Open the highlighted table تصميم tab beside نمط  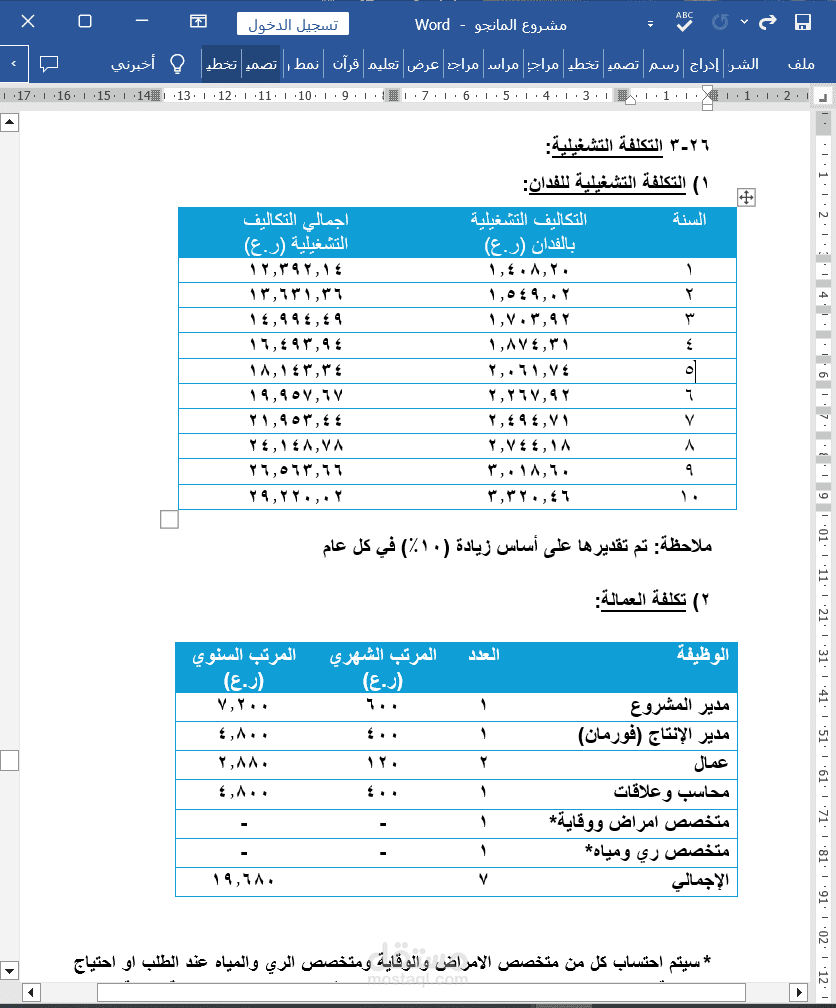click(x=261, y=64)
